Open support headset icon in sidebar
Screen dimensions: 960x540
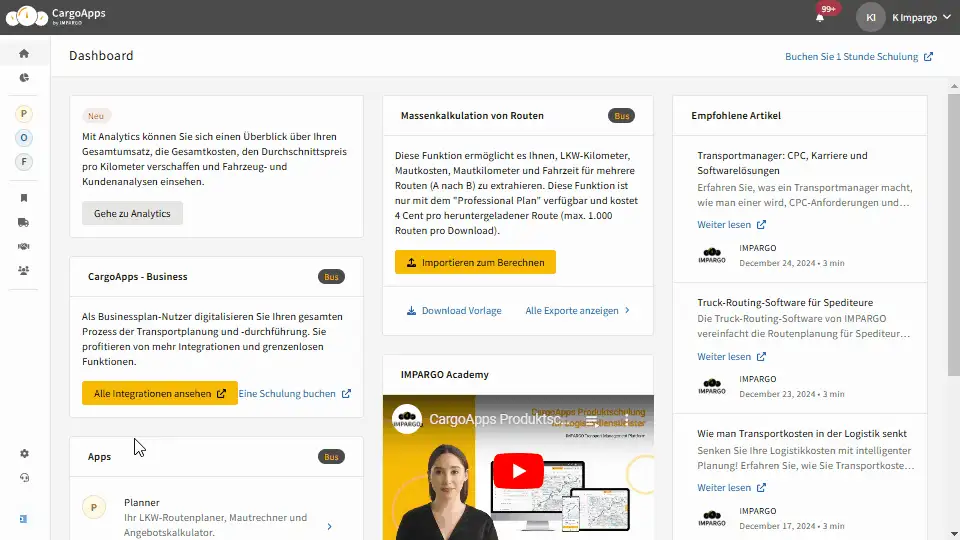click(x=24, y=478)
